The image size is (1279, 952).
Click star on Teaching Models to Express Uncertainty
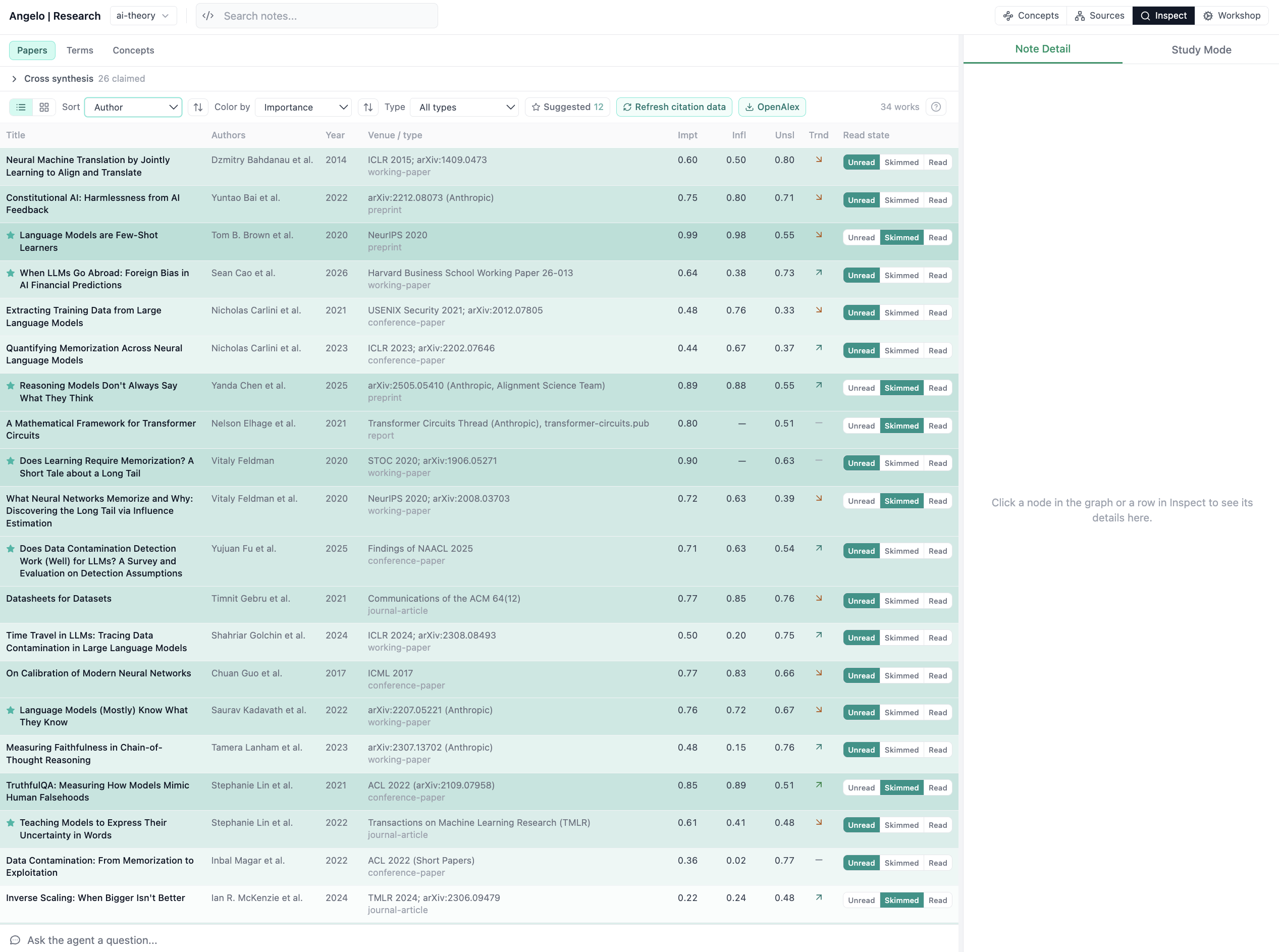tap(11, 823)
